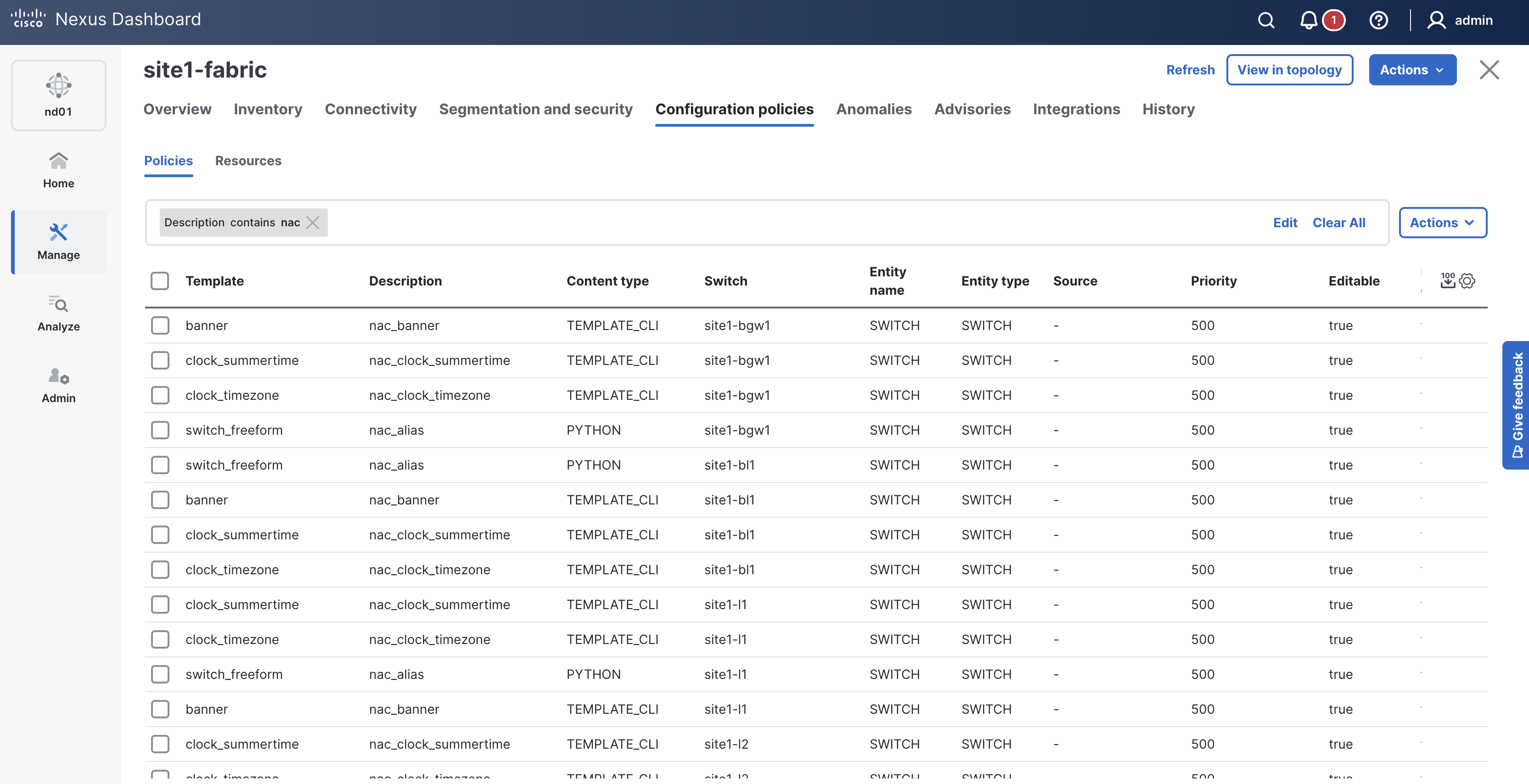Open Analyze in the sidebar
This screenshot has width=1529, height=784.
[58, 314]
